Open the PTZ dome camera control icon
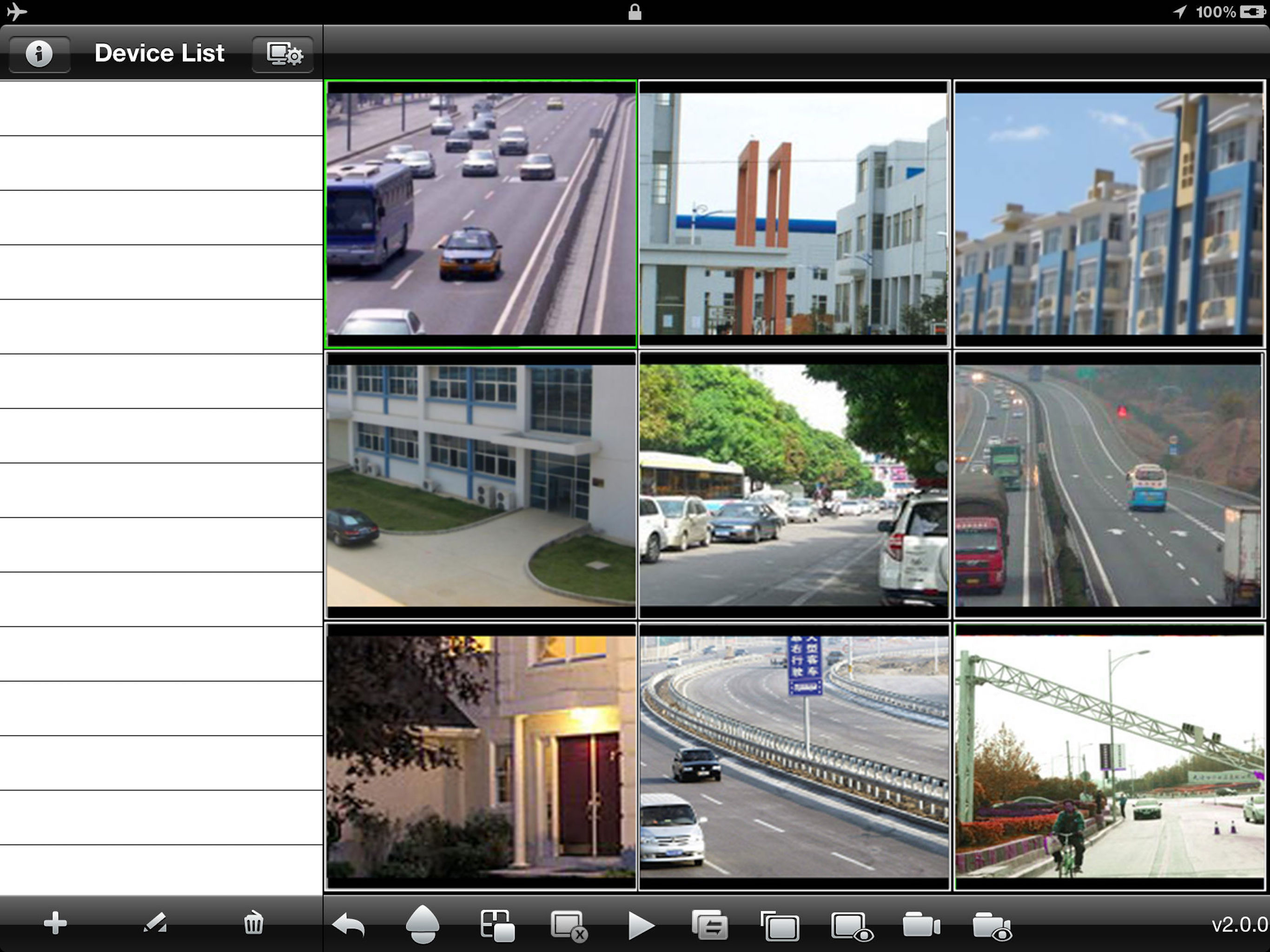This screenshot has height=952, width=1270. (423, 925)
